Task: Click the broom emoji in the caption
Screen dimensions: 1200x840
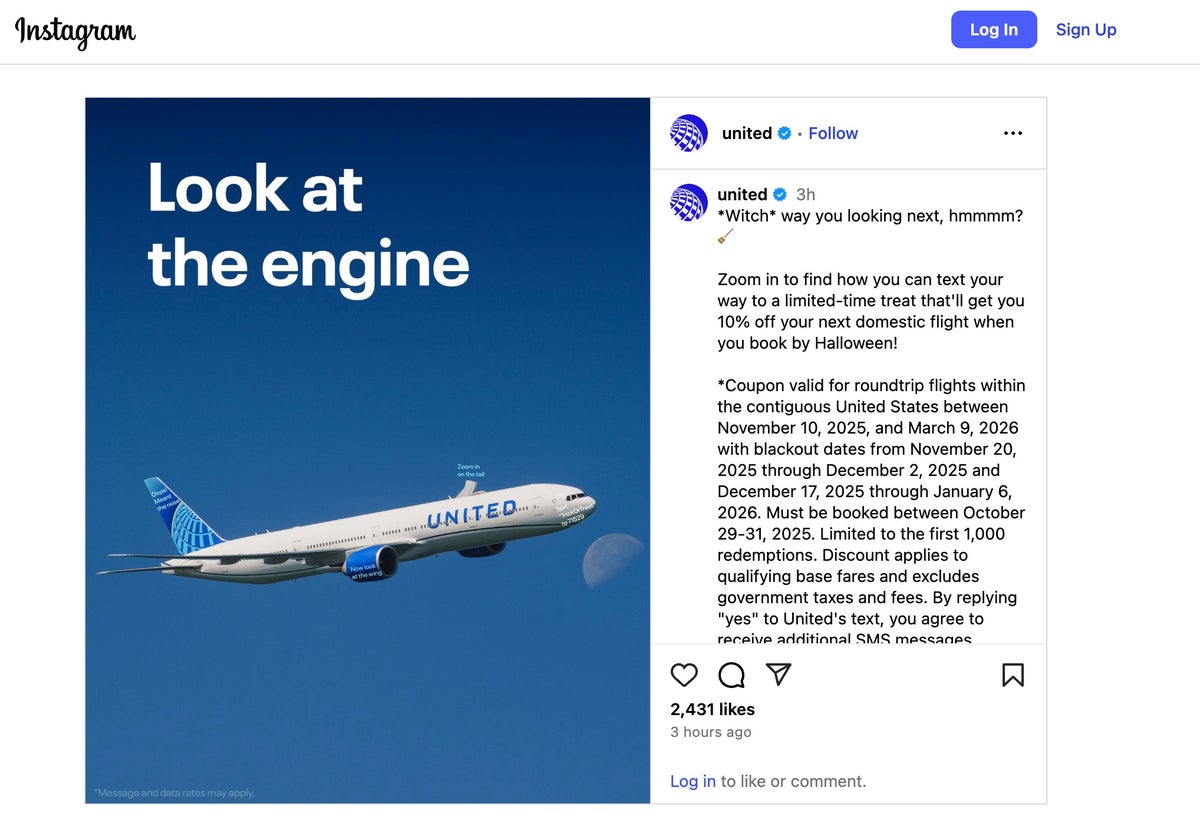Action: pos(726,236)
